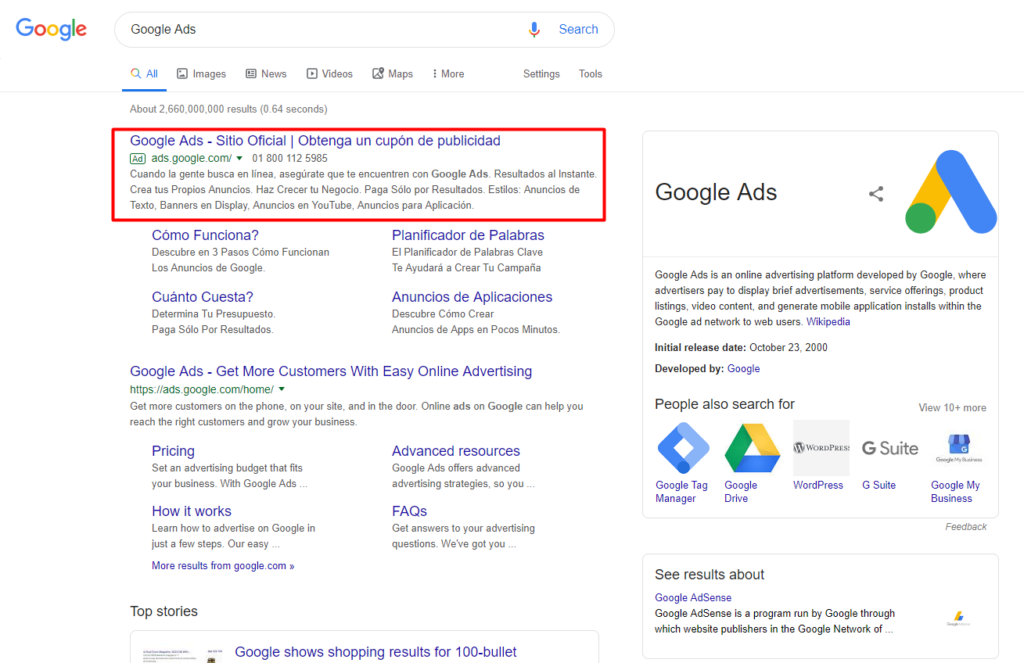Viewport: 1024px width, 663px height.
Task: Switch to the Images tab
Action: [201, 74]
